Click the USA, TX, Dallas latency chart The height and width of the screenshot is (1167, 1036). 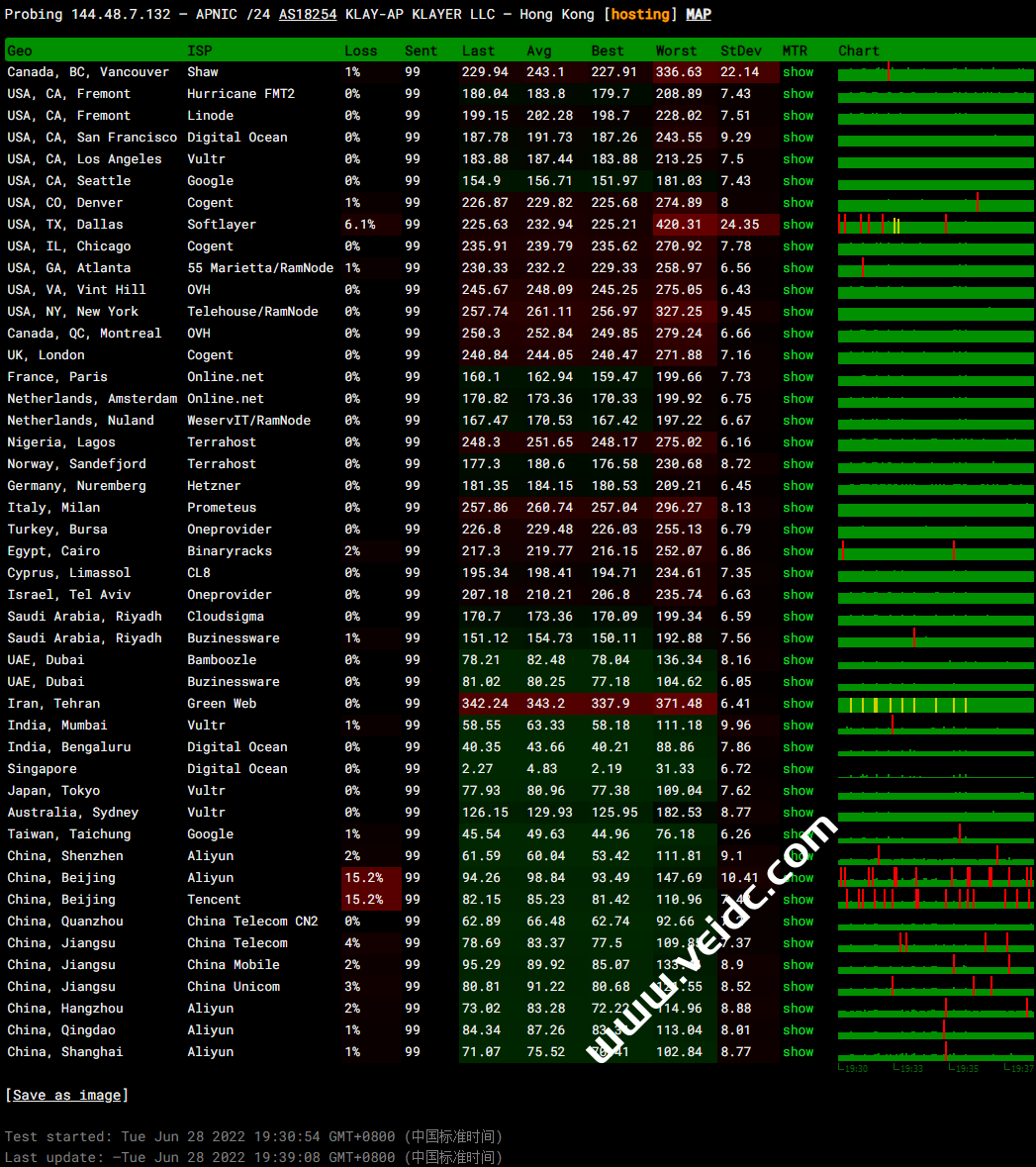[935, 225]
